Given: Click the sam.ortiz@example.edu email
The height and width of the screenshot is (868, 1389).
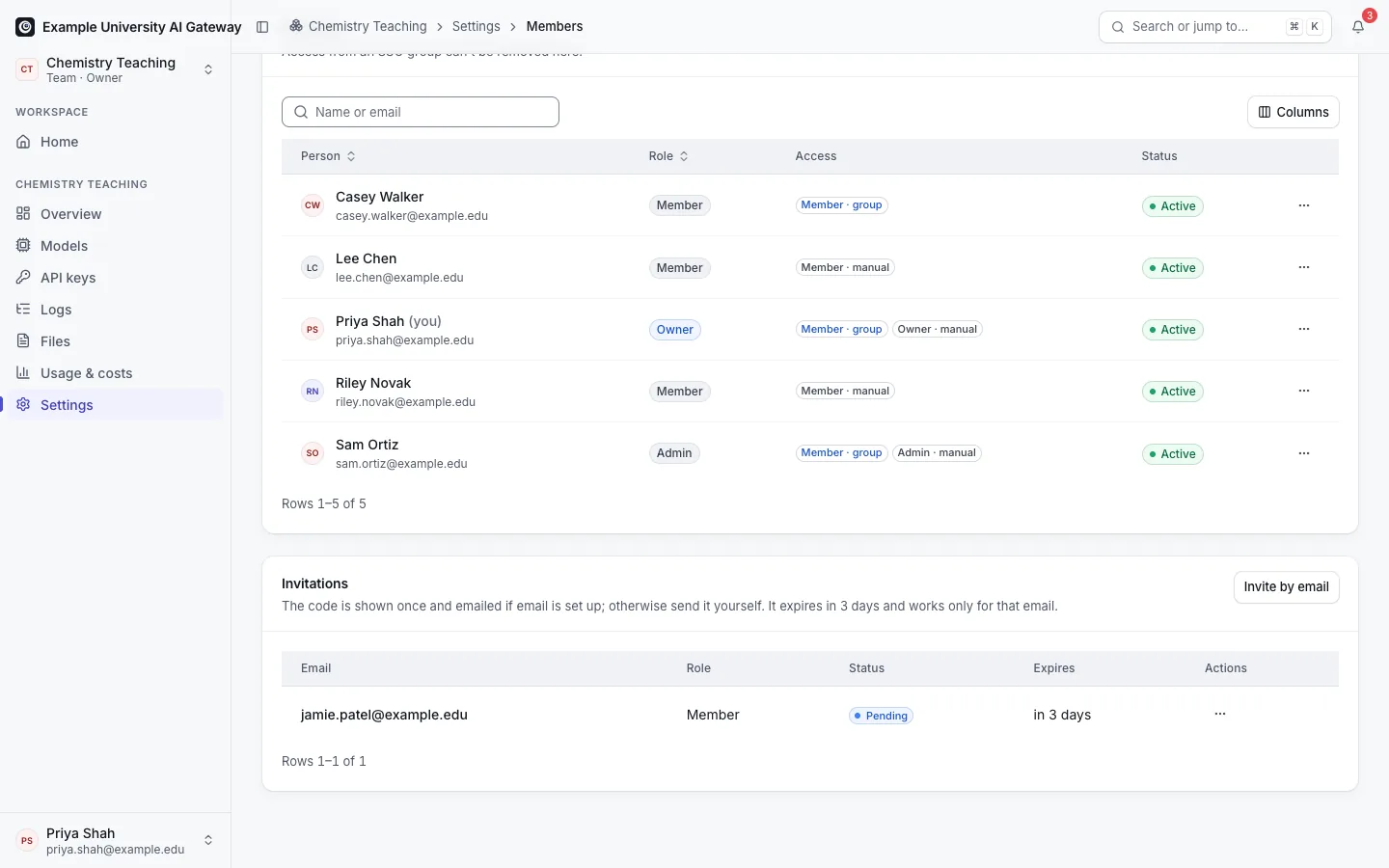Looking at the screenshot, I should pos(401,464).
